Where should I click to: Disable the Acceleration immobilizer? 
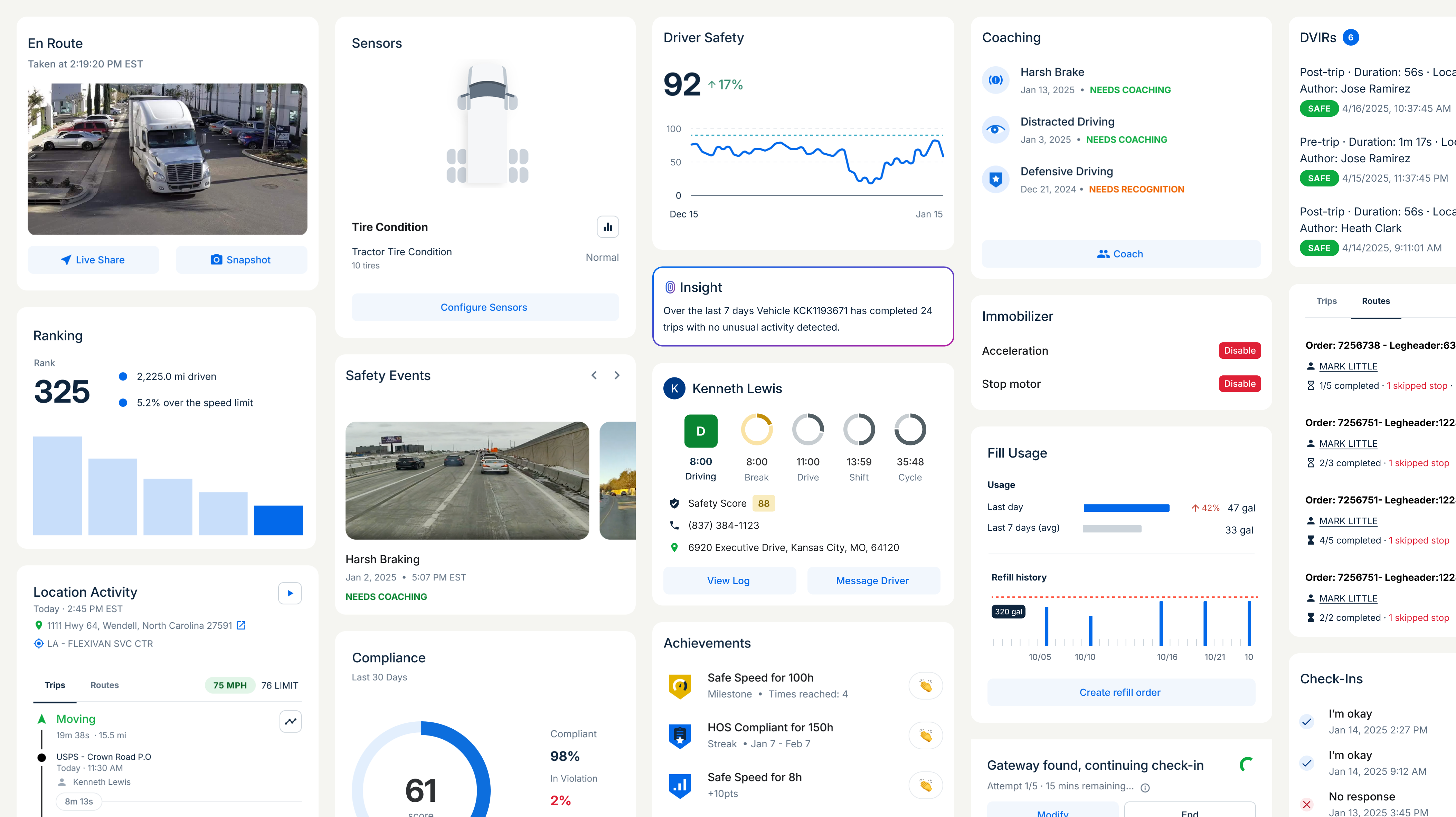tap(1239, 350)
